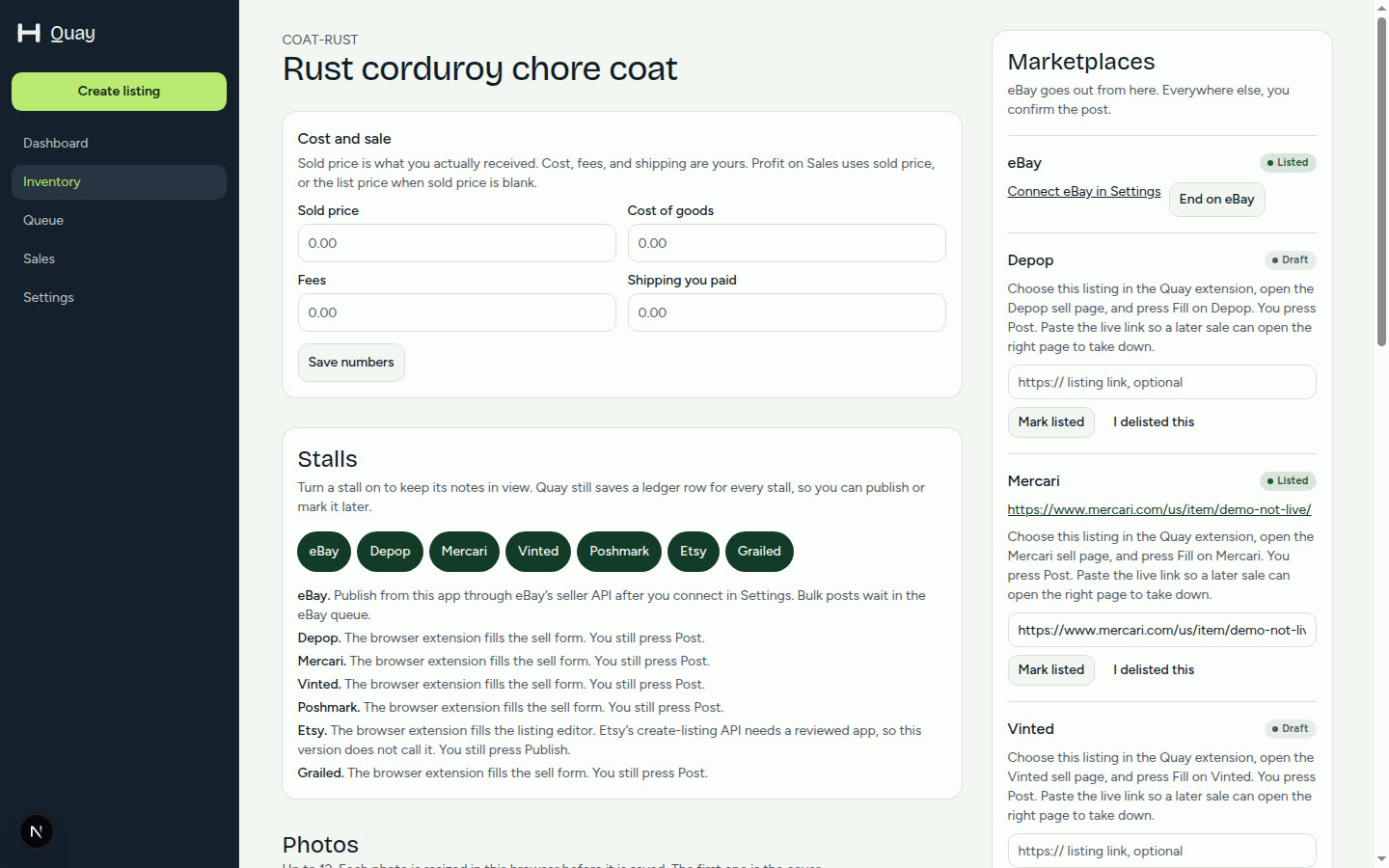Focus the Vinted listing link field
The image size is (1389, 868).
click(x=1162, y=851)
